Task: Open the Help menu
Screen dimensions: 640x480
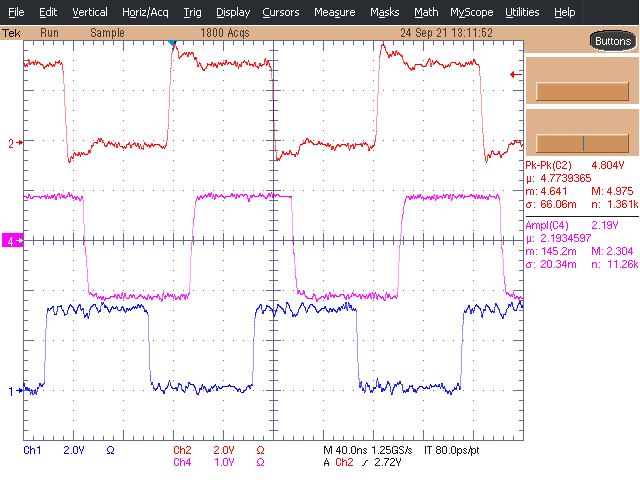Action: tap(565, 12)
